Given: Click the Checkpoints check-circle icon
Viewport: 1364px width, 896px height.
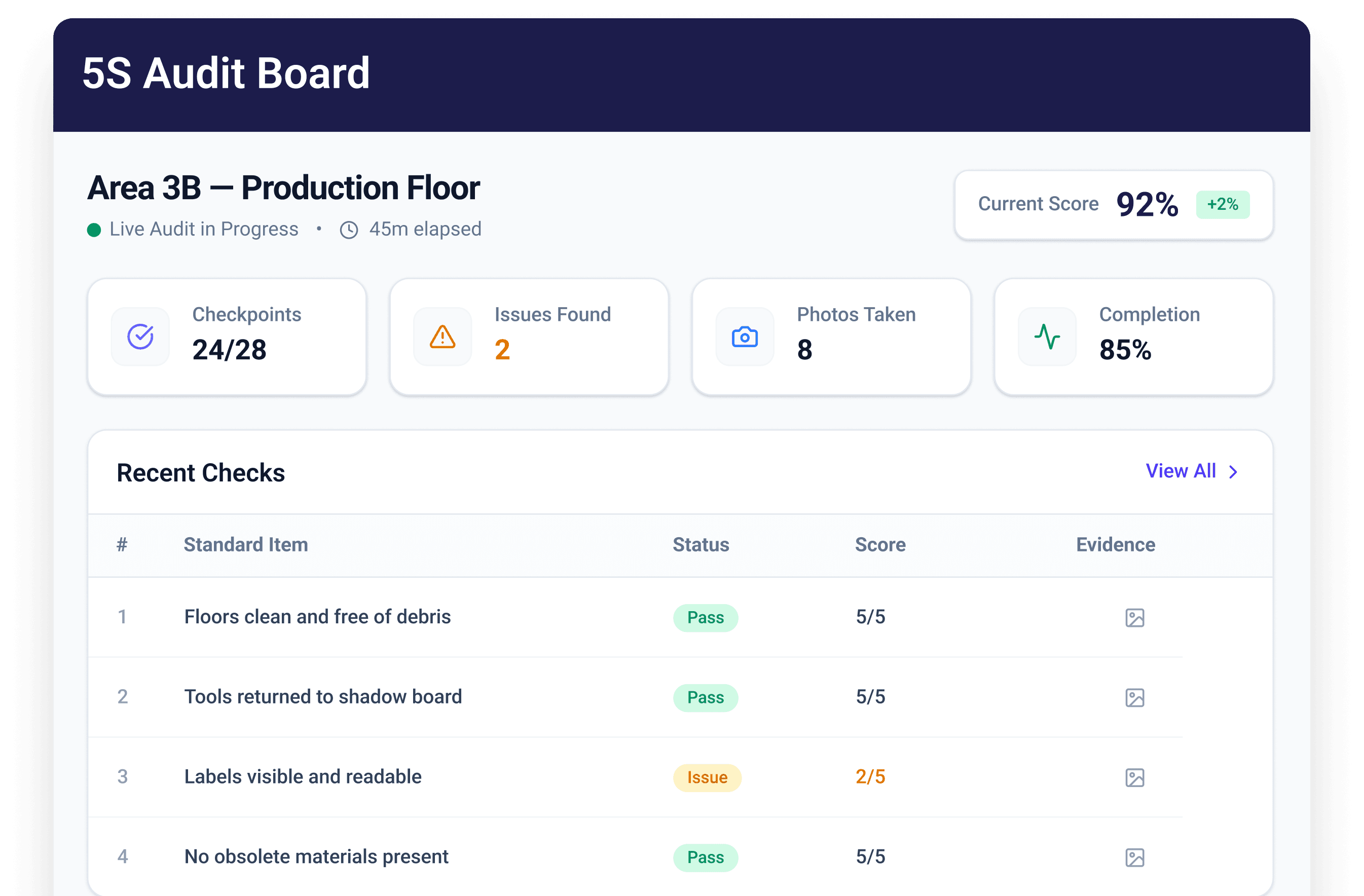Looking at the screenshot, I should (140, 337).
